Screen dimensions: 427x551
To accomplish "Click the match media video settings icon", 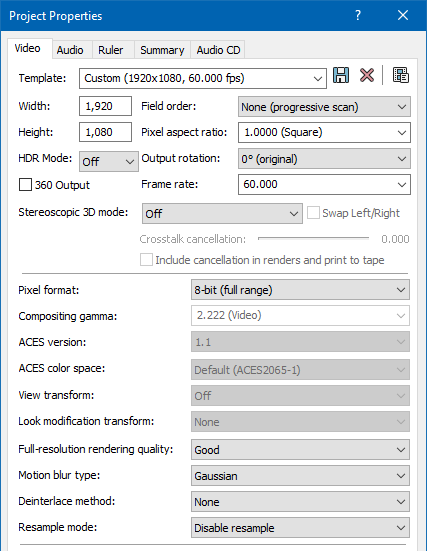I will pyautogui.click(x=400, y=75).
